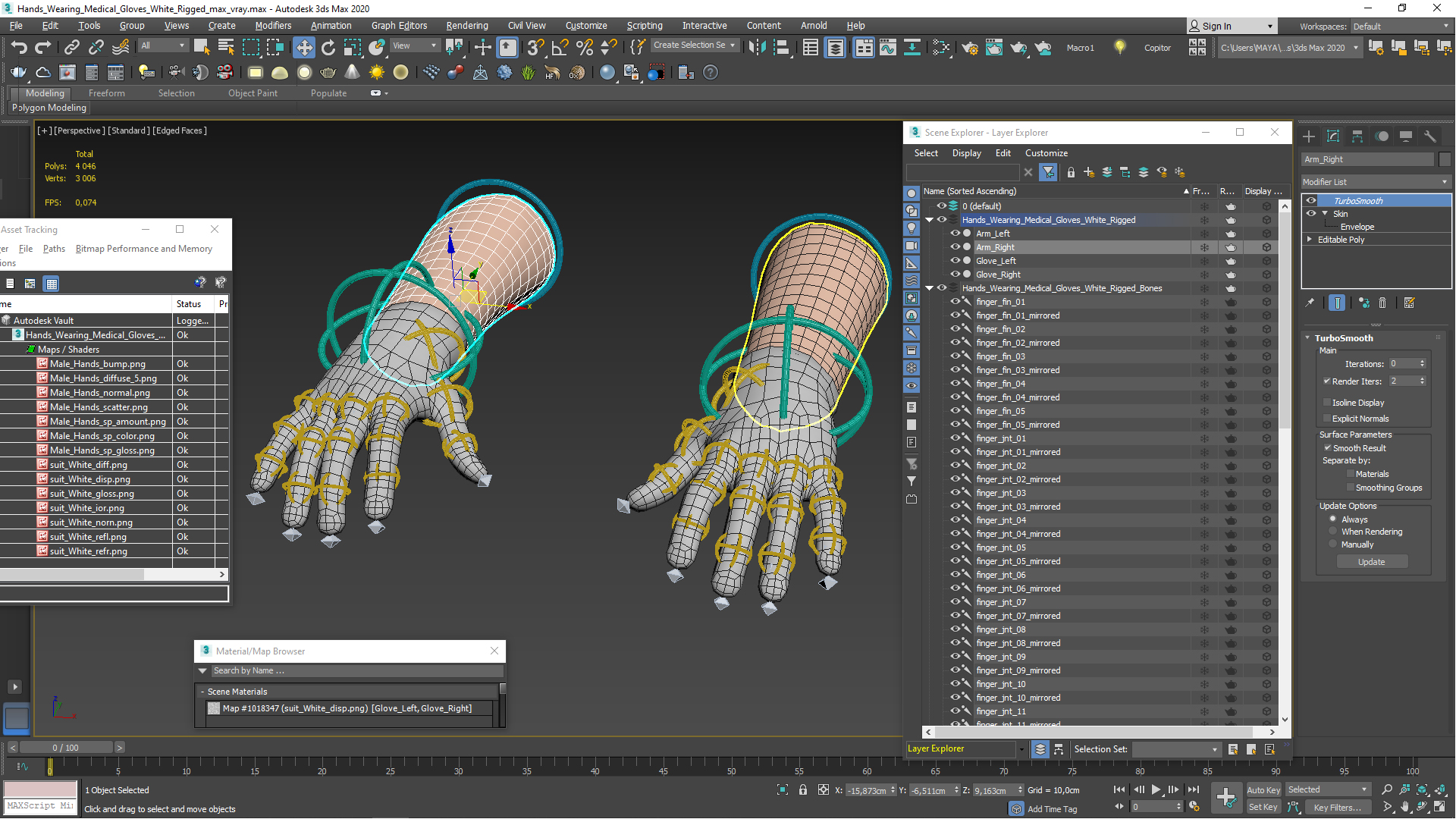Open the Curve Editor icon
This screenshot has width=1456, height=819.
[887, 47]
